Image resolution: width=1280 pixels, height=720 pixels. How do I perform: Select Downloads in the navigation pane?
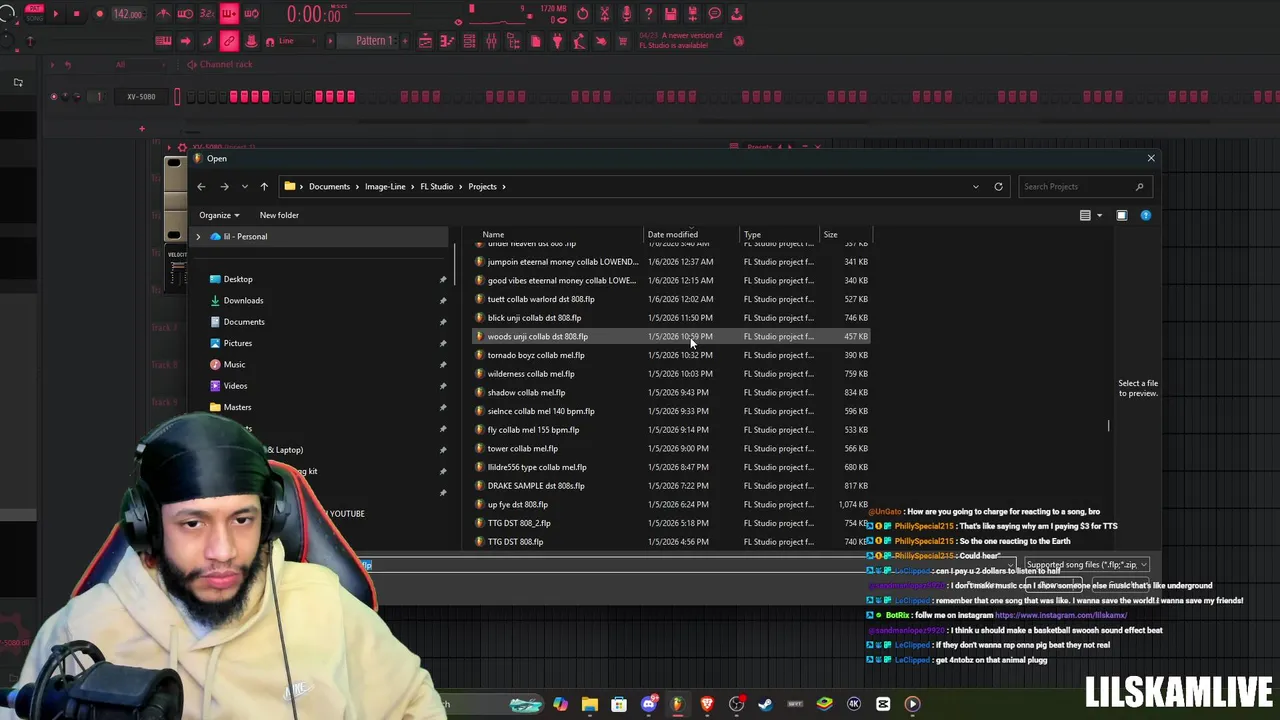(243, 301)
